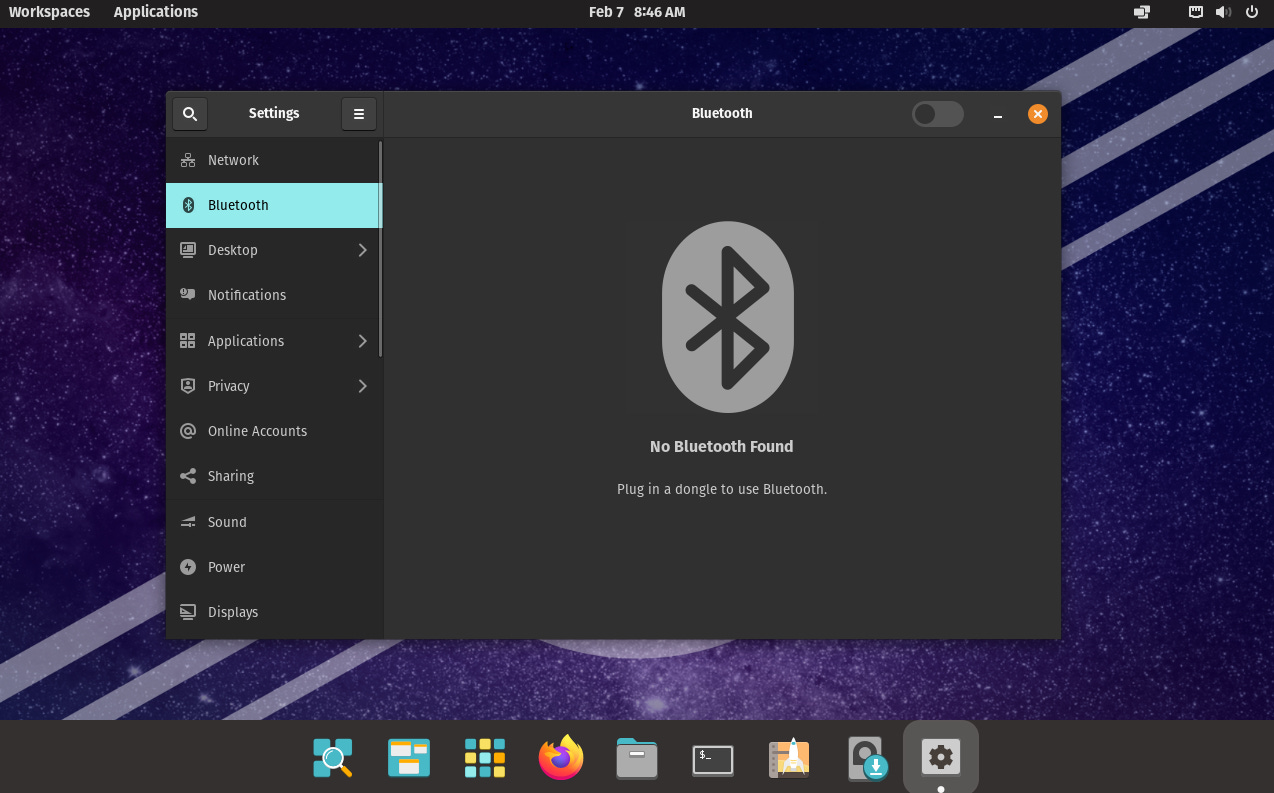Open Sharing settings

pos(273,476)
